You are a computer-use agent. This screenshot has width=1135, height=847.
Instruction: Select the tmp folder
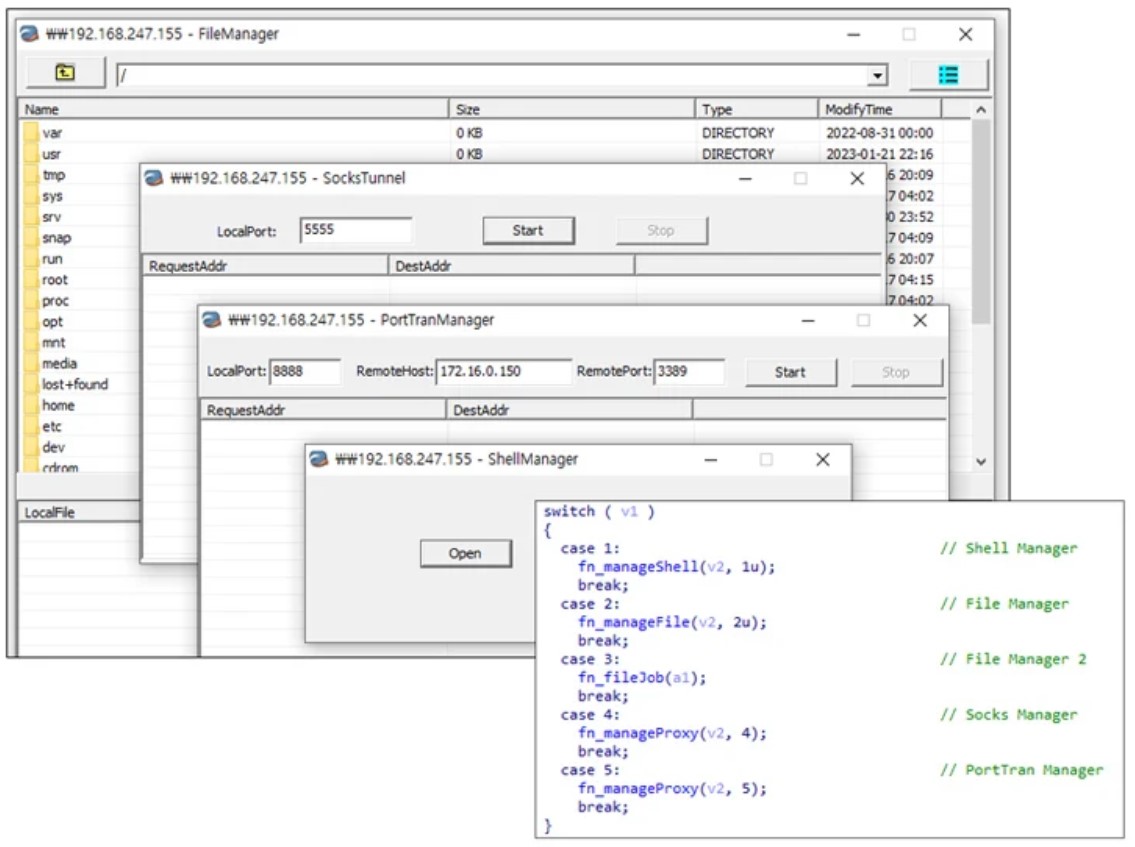coord(54,175)
